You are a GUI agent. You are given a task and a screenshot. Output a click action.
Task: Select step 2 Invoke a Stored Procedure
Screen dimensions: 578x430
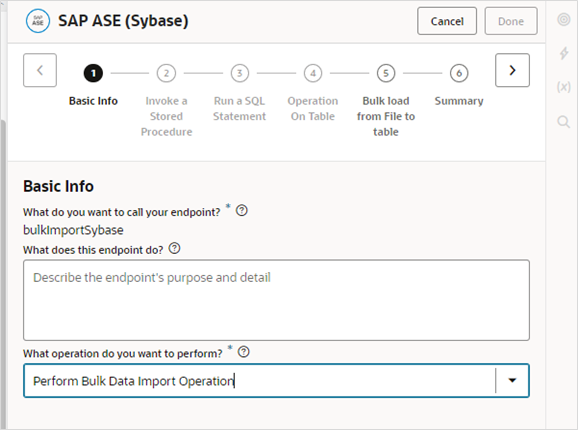[166, 73]
